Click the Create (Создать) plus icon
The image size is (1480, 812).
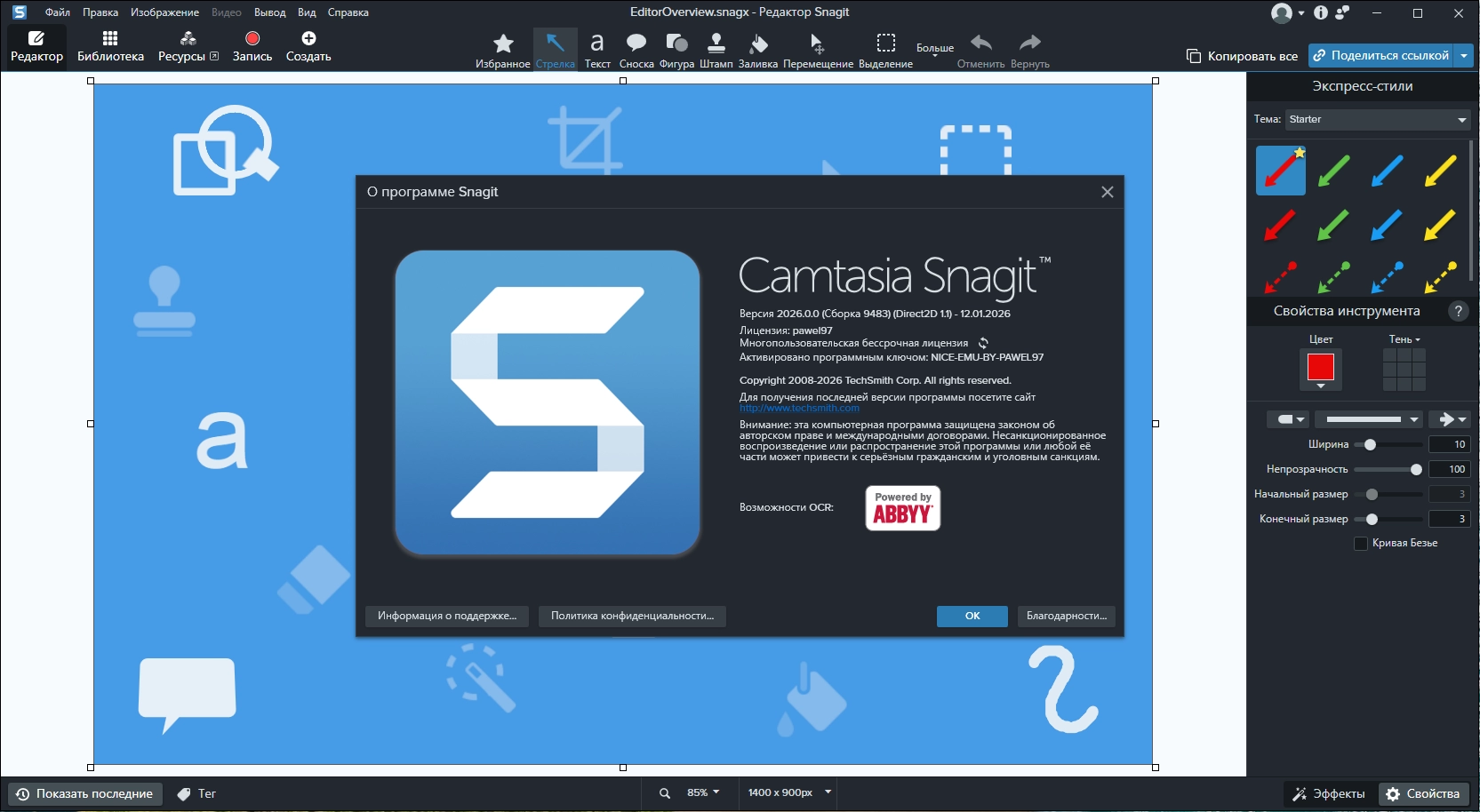click(308, 38)
